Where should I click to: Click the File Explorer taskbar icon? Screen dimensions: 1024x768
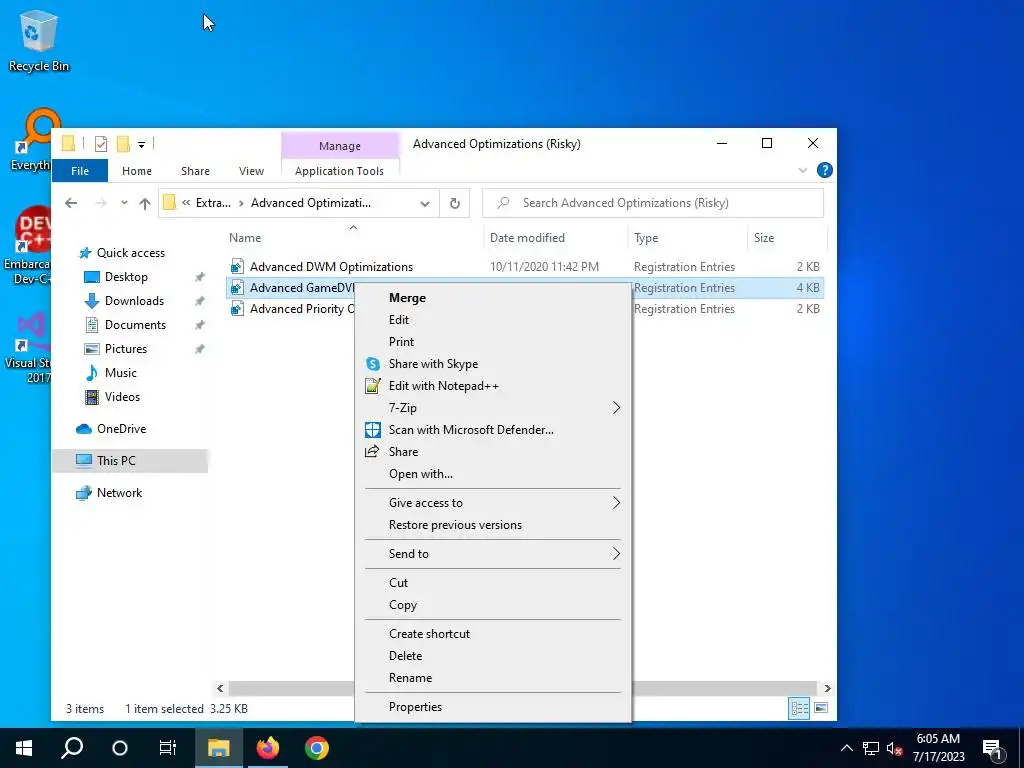[x=218, y=748]
